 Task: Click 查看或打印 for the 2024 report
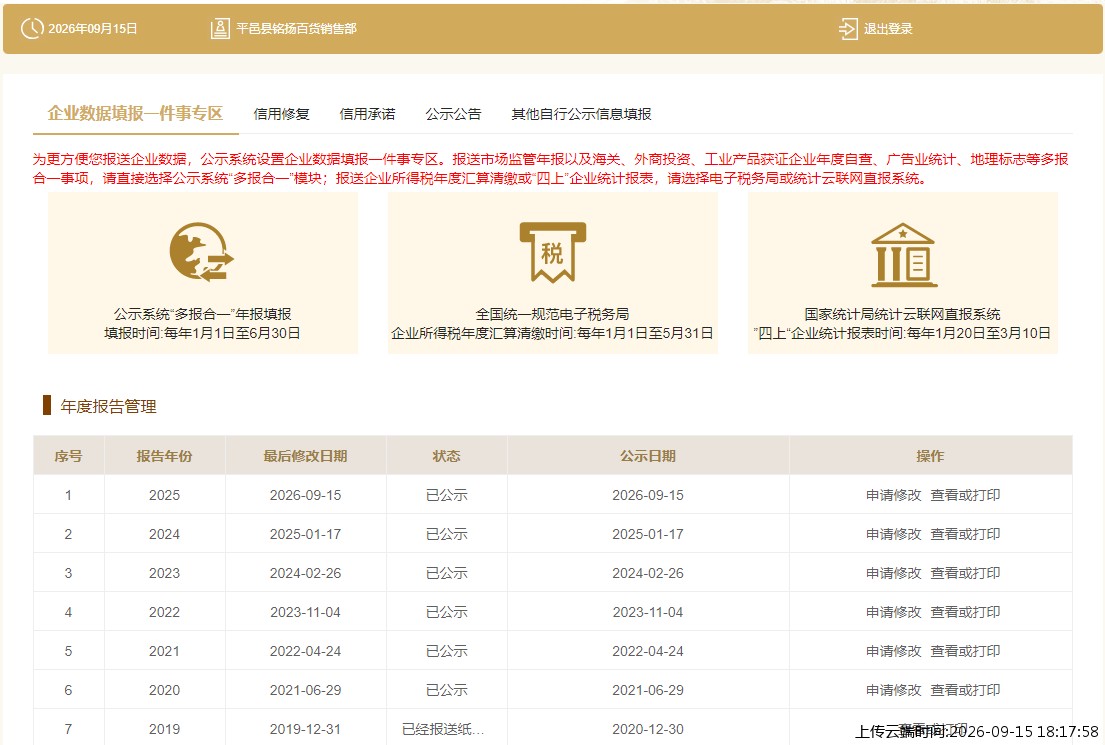click(965, 534)
